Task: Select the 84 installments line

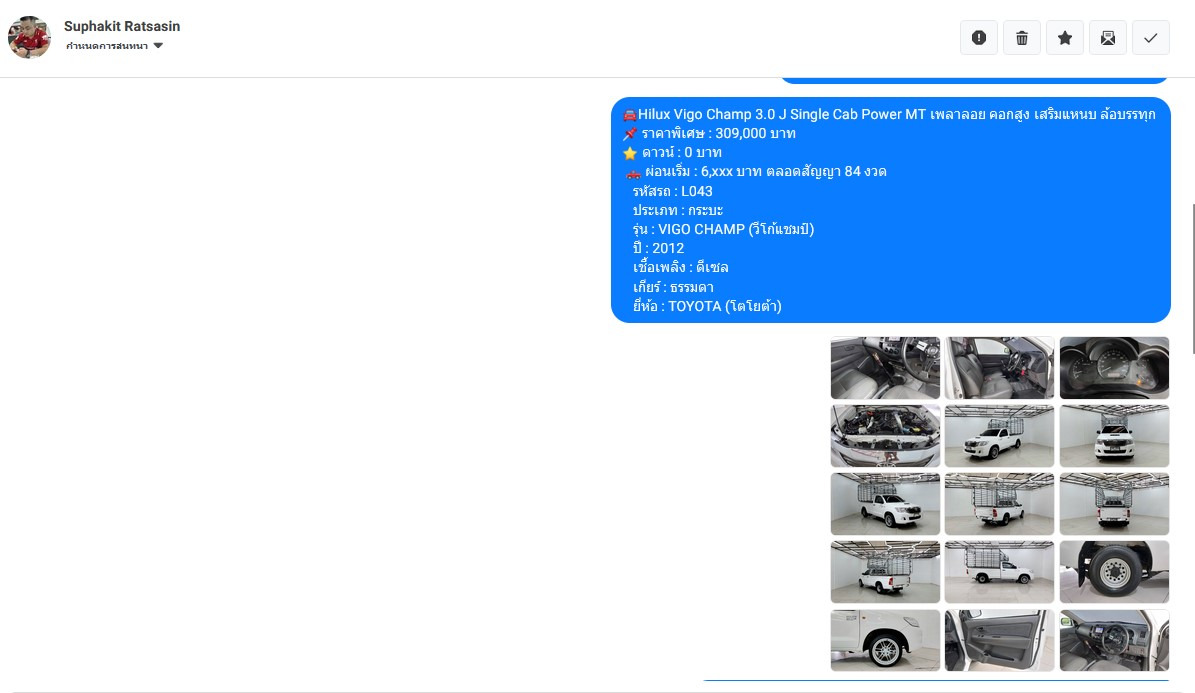Action: tap(754, 172)
